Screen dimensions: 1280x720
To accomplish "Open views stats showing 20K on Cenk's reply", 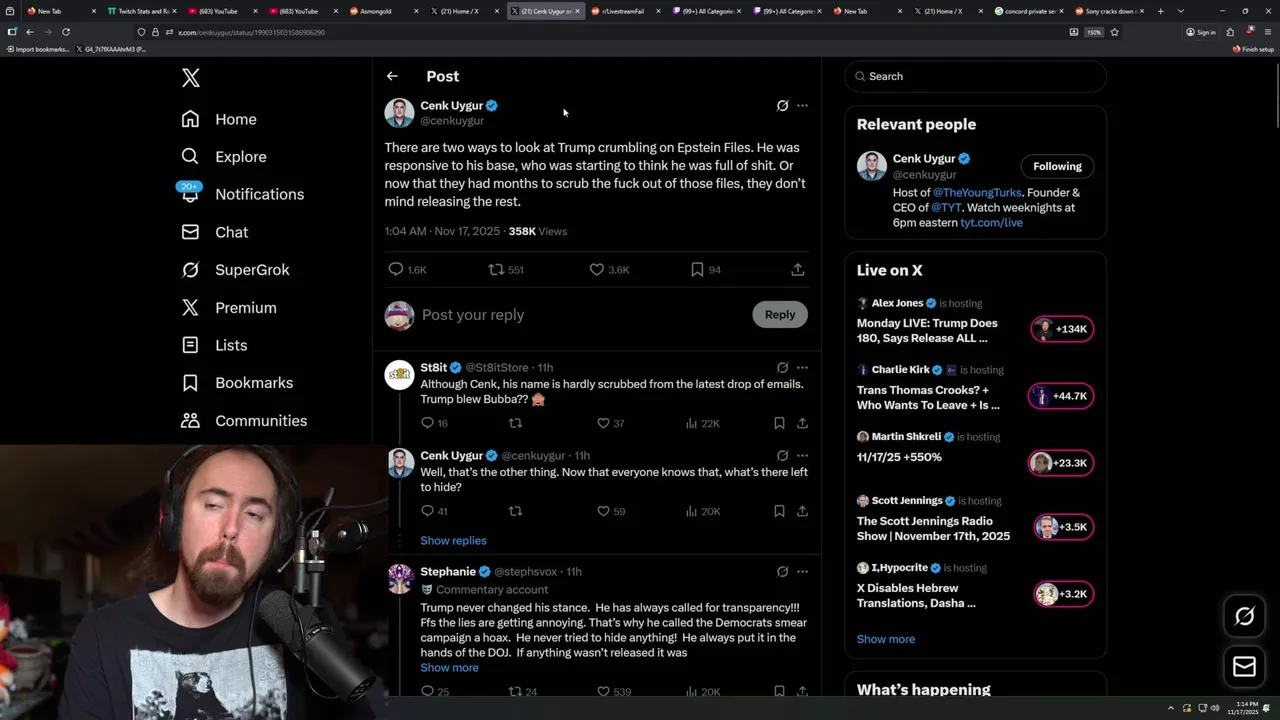I will tap(702, 511).
